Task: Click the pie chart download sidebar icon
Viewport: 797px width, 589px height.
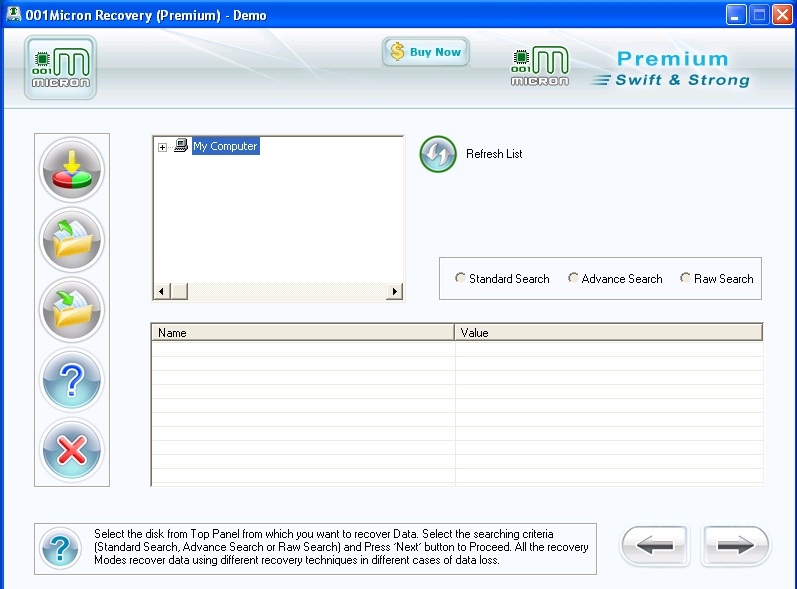Action: coord(72,170)
